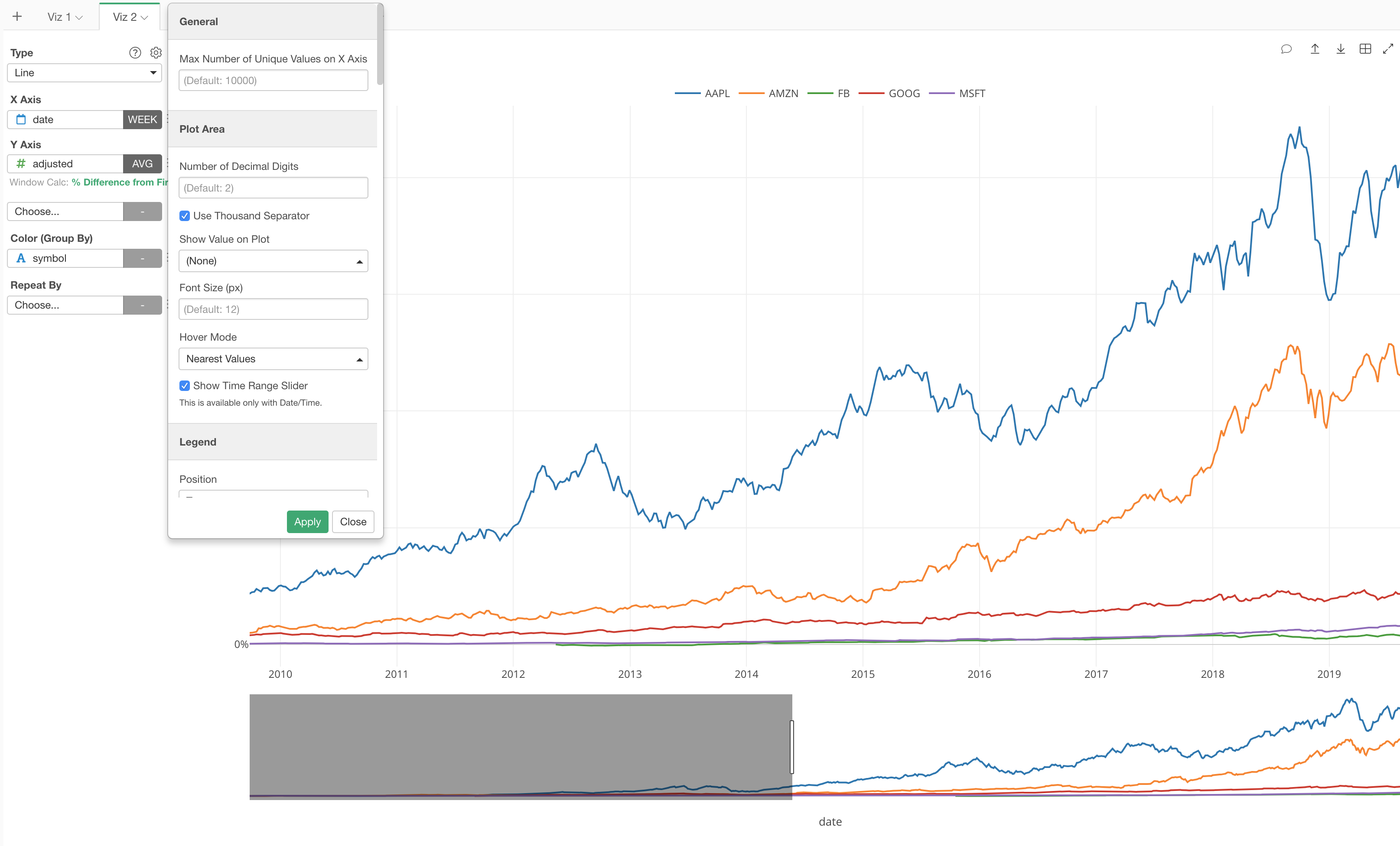Toggle Show Time Range Slider checkbox
Screen dimensions: 1400x846
click(185, 386)
